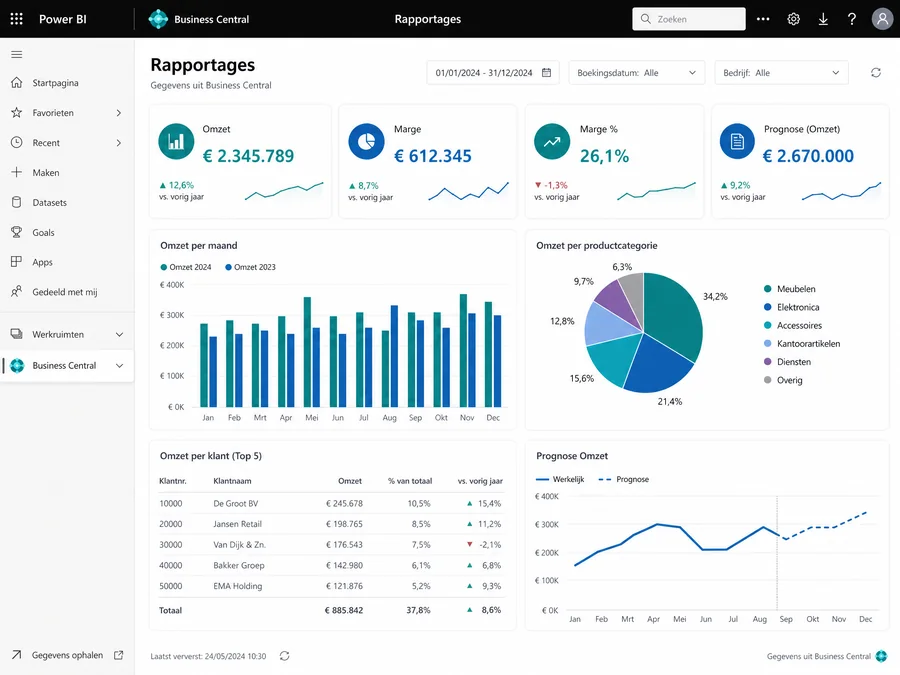Click the Maken plus icon
Viewport: 900px width, 675px height.
17,172
